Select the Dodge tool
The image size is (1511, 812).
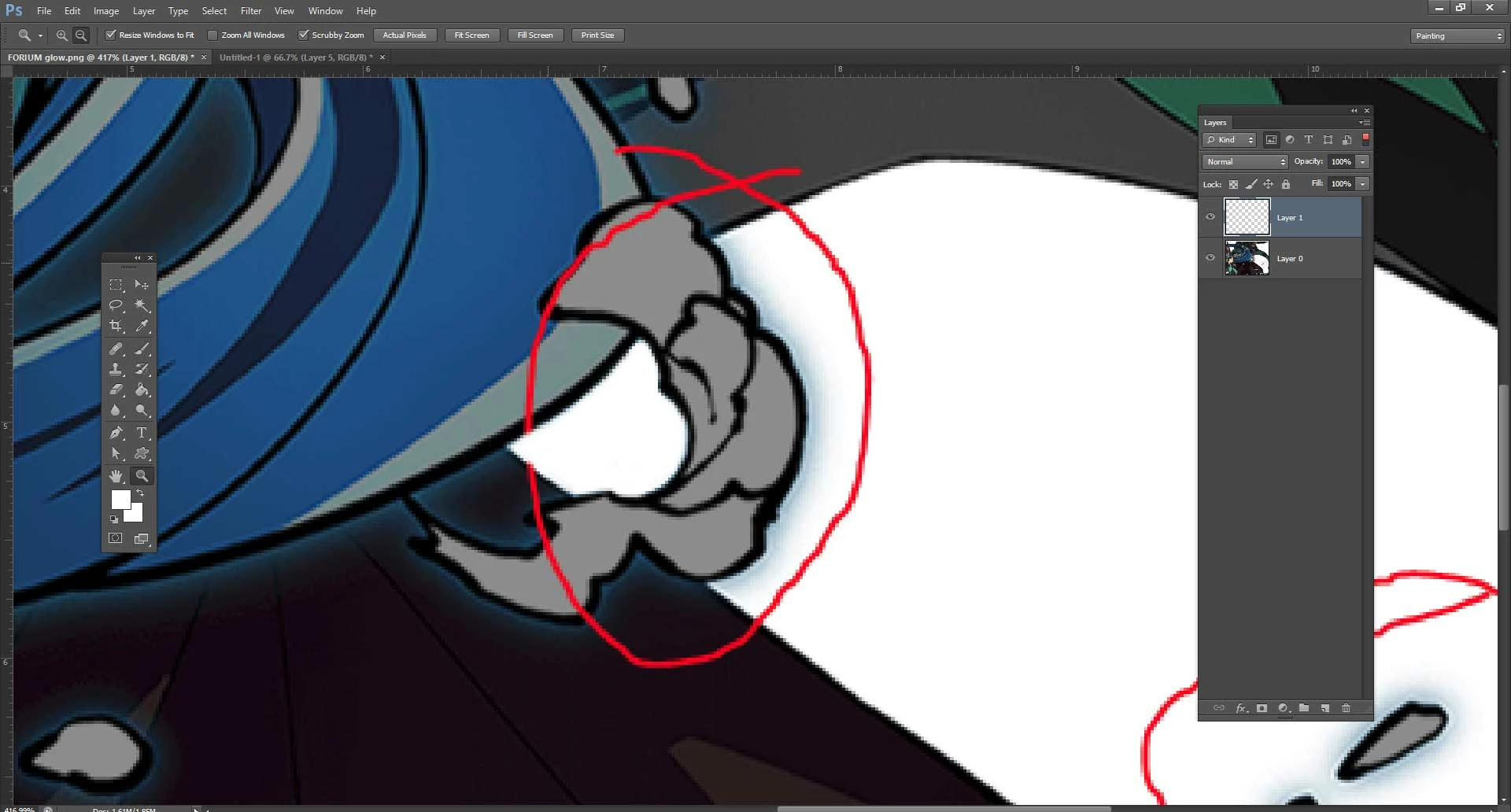pyautogui.click(x=142, y=410)
